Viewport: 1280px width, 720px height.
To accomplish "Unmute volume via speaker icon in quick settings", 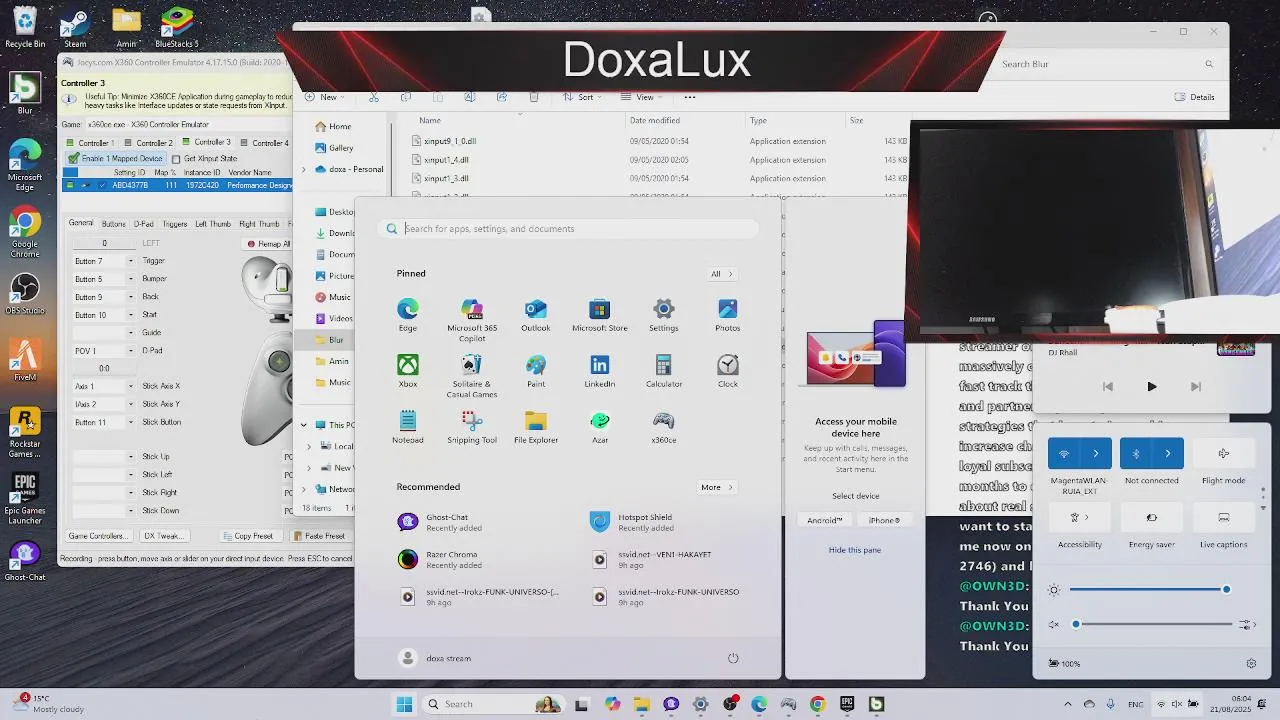I will pos(1054,624).
